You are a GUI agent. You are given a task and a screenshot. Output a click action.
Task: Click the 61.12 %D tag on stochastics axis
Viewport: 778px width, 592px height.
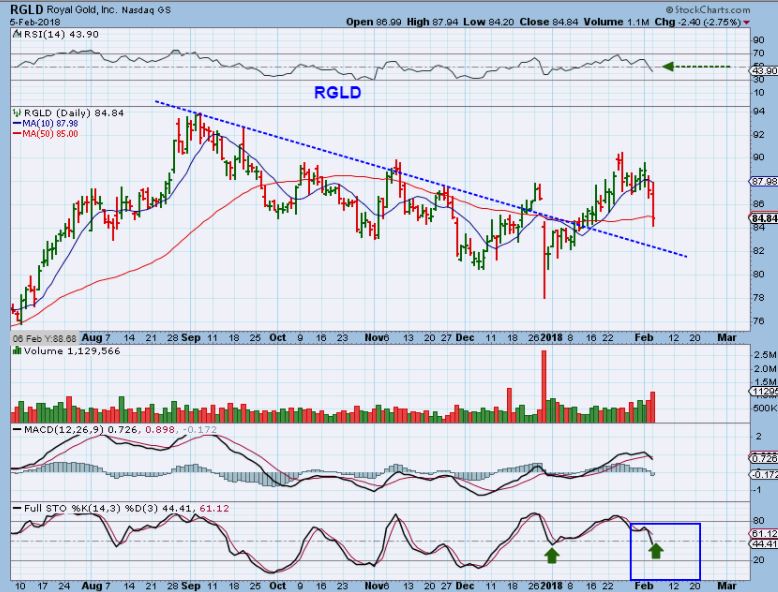point(765,533)
